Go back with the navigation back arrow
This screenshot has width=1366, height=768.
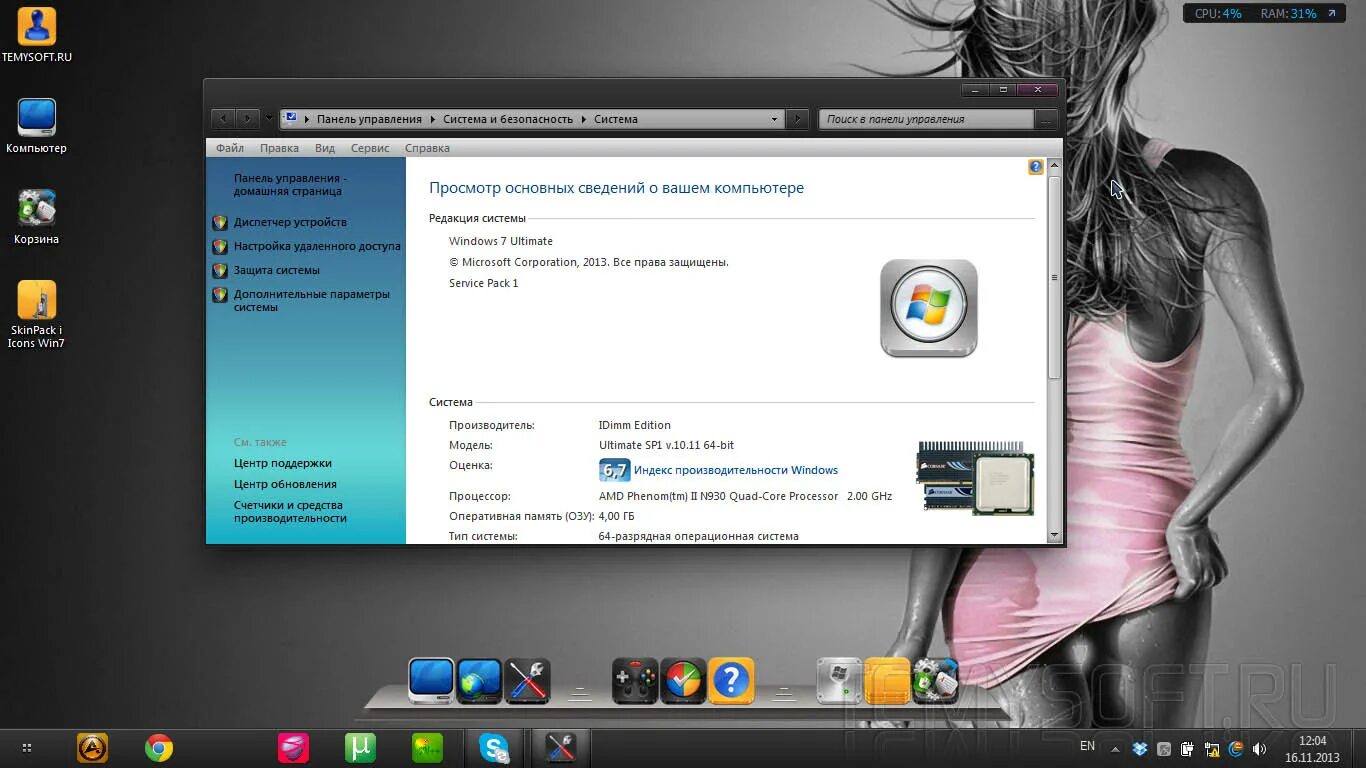tap(223, 119)
